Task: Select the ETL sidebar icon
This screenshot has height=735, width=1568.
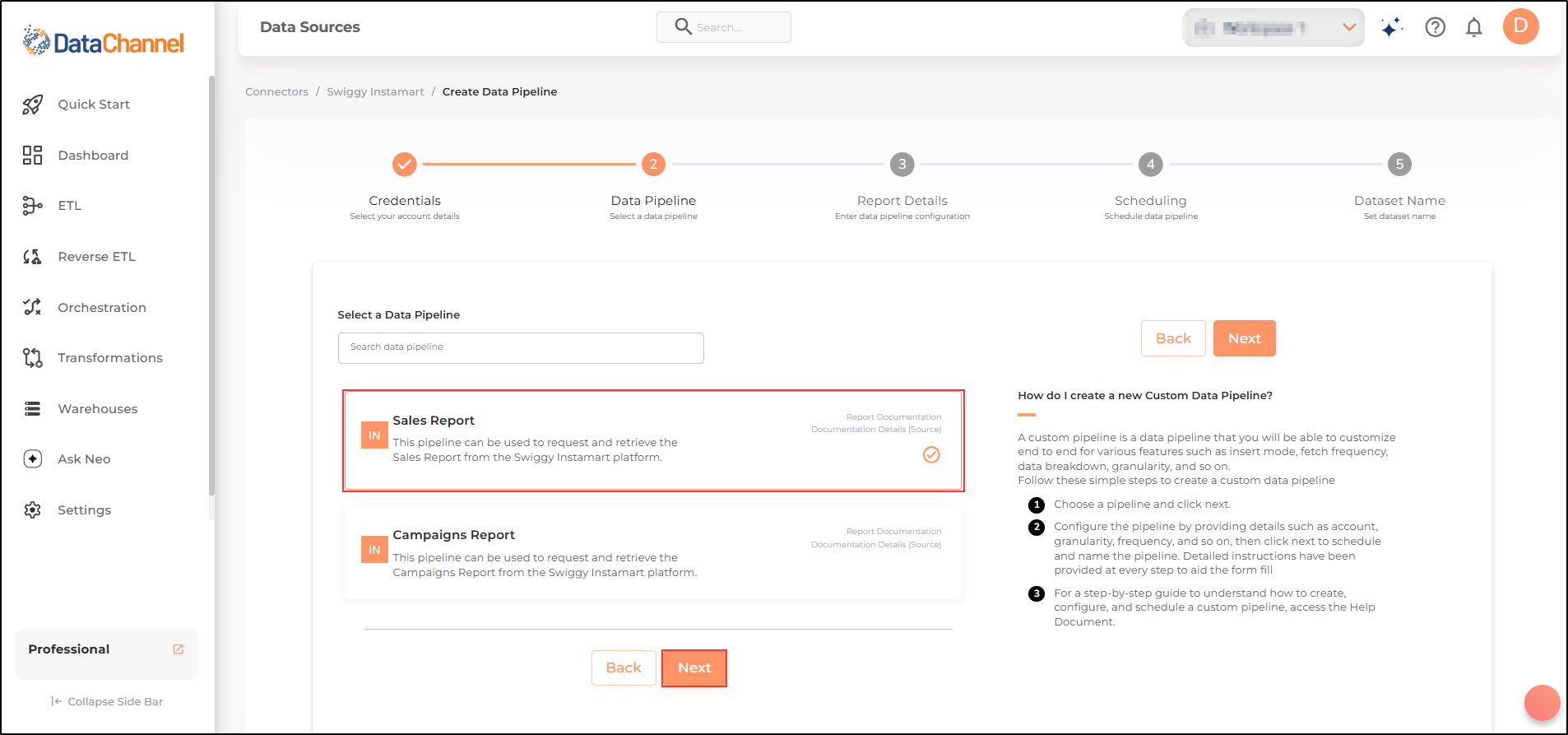Action: [x=32, y=206]
